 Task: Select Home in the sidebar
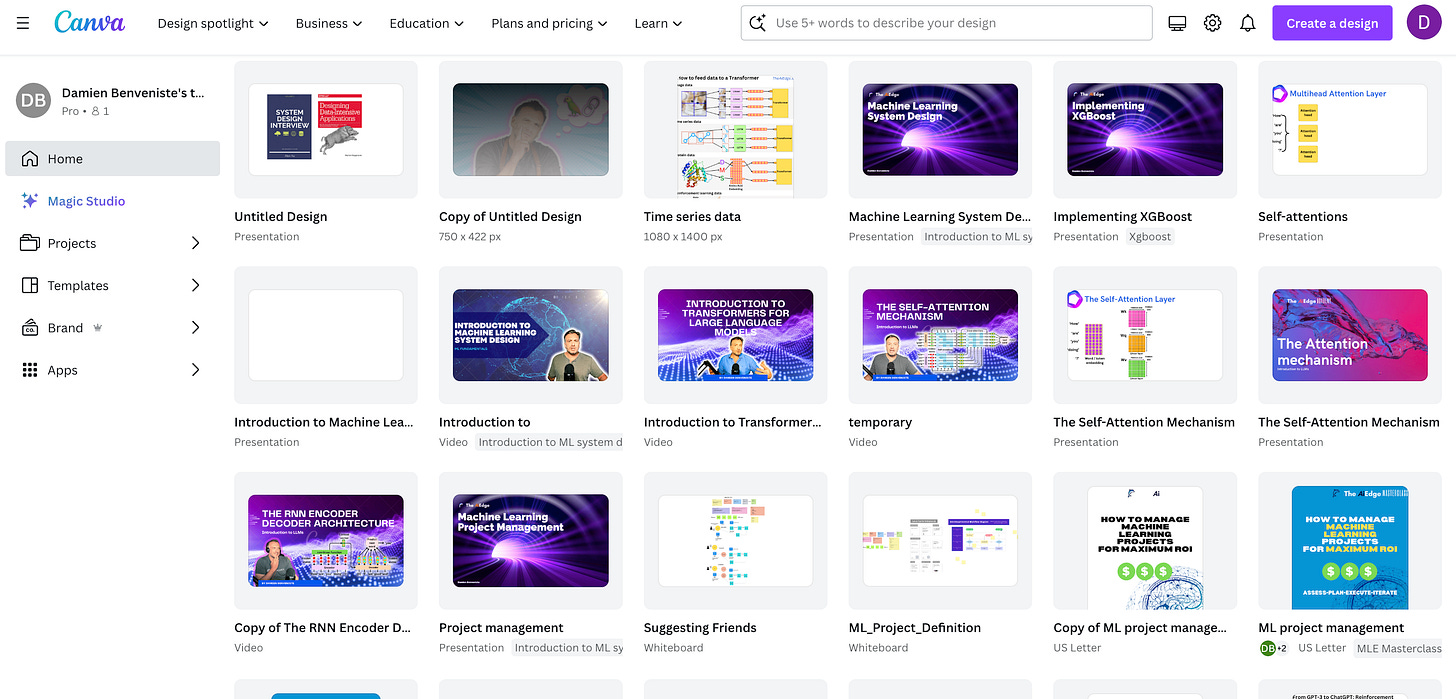pos(112,158)
